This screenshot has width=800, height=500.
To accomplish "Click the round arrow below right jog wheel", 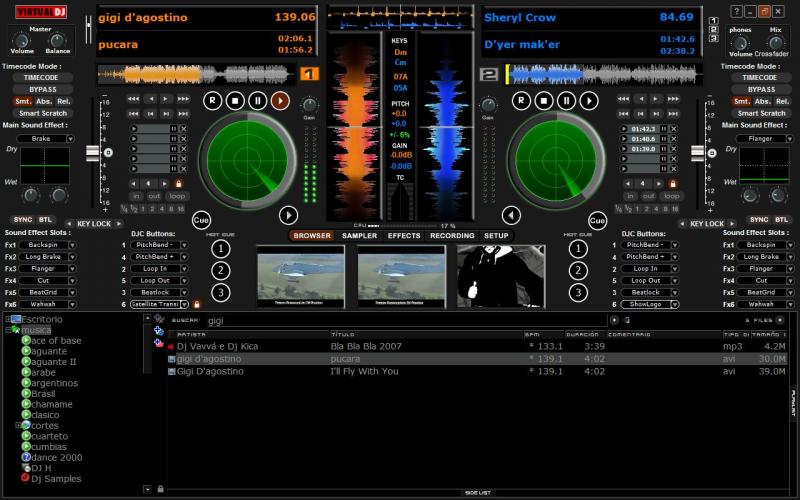I will 511,215.
